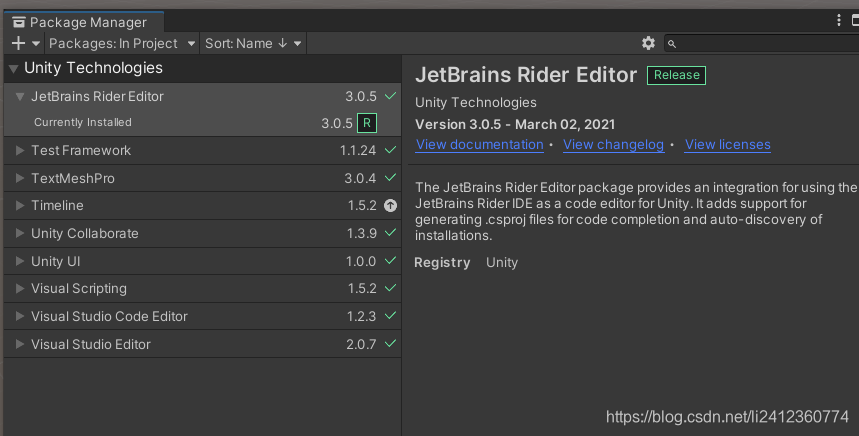Expand the Unity Collaborate package row
The image size is (859, 436).
tap(20, 233)
